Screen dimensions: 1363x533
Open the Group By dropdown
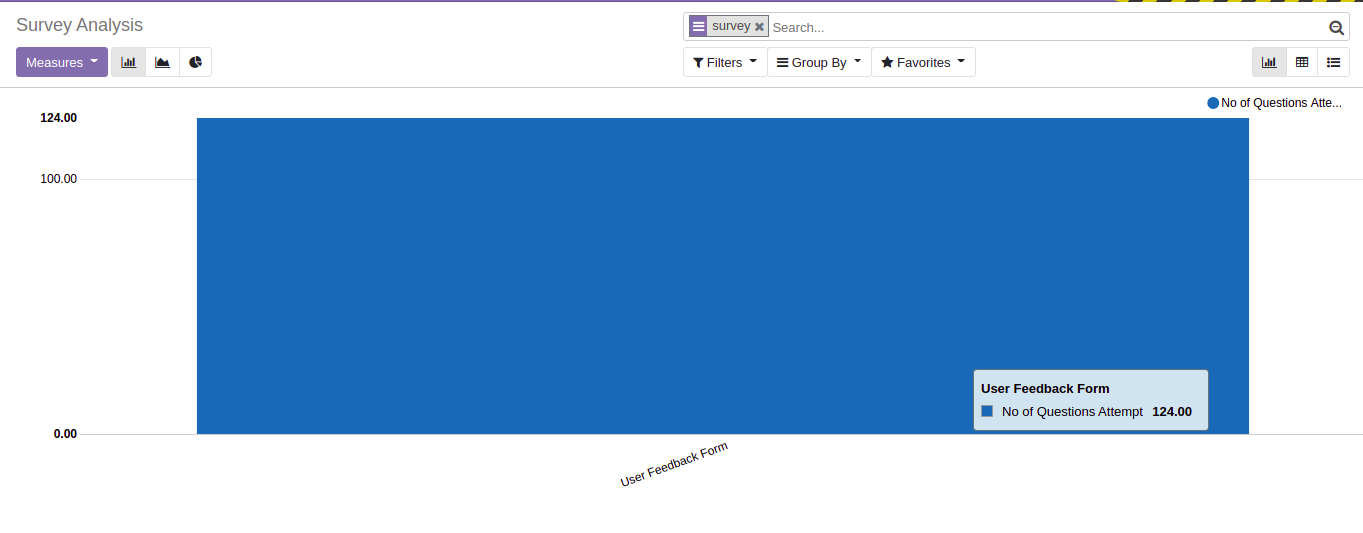pos(819,62)
